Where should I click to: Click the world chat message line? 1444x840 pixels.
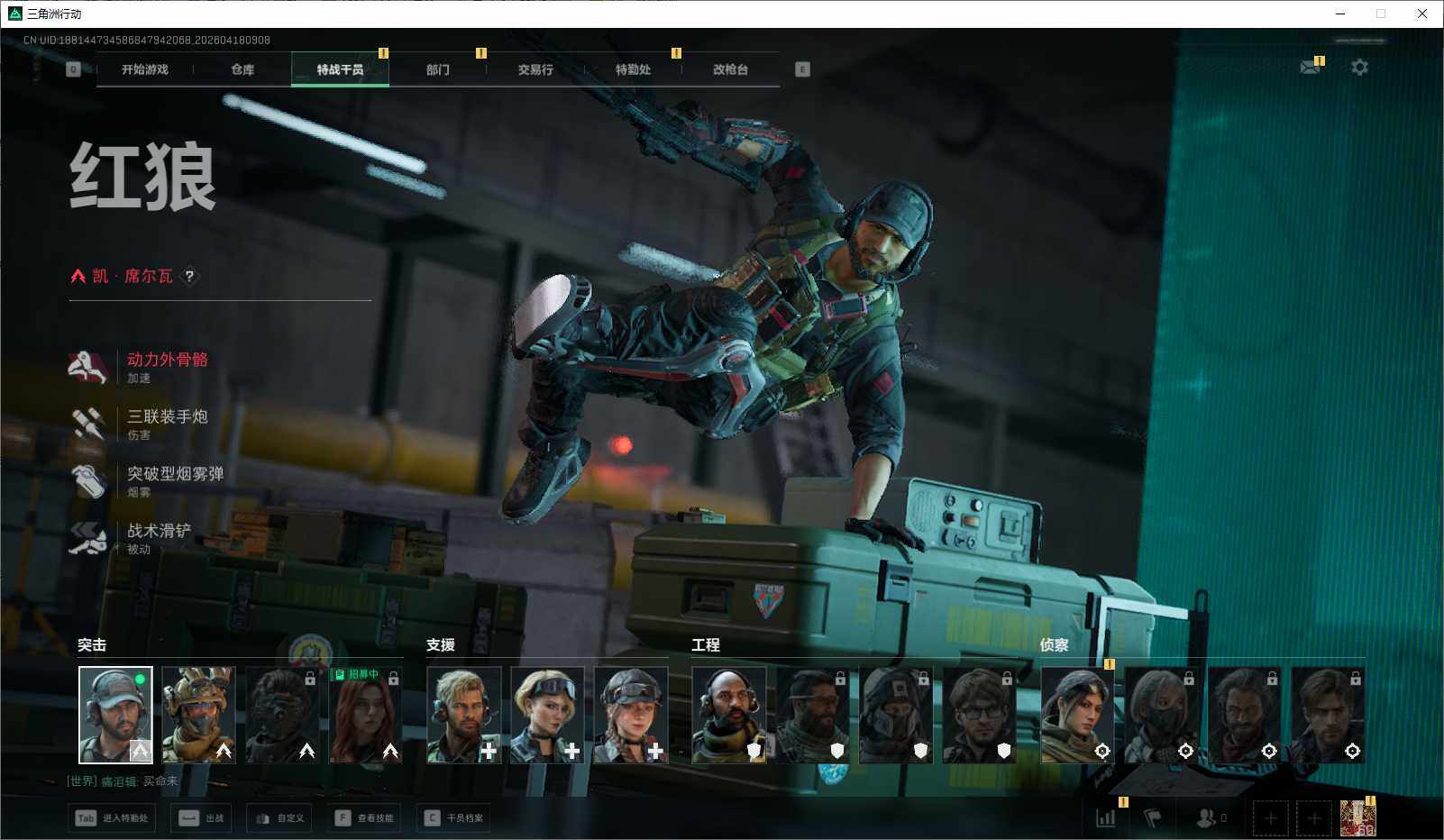tap(123, 781)
